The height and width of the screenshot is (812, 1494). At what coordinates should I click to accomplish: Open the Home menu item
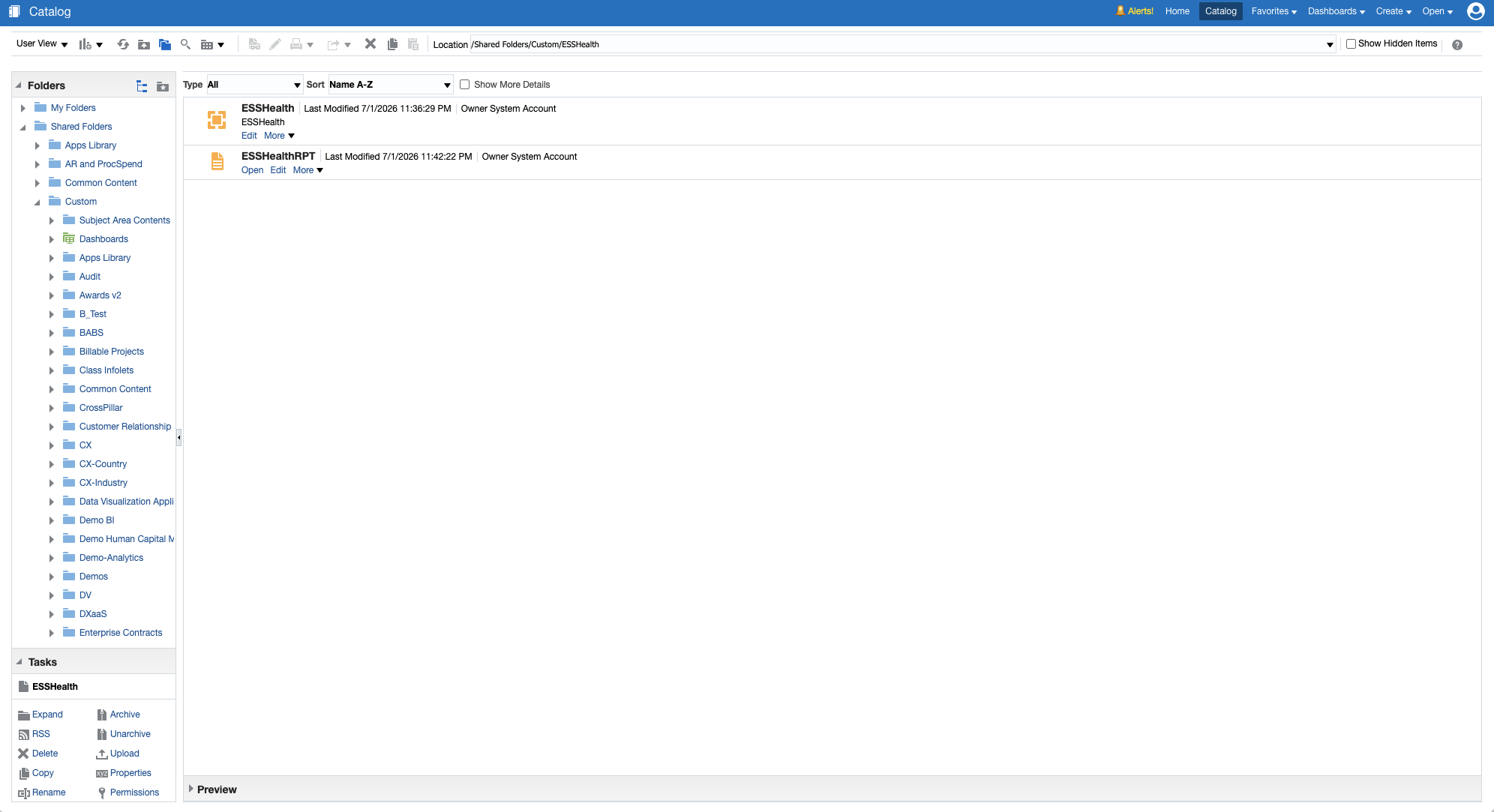(1177, 11)
